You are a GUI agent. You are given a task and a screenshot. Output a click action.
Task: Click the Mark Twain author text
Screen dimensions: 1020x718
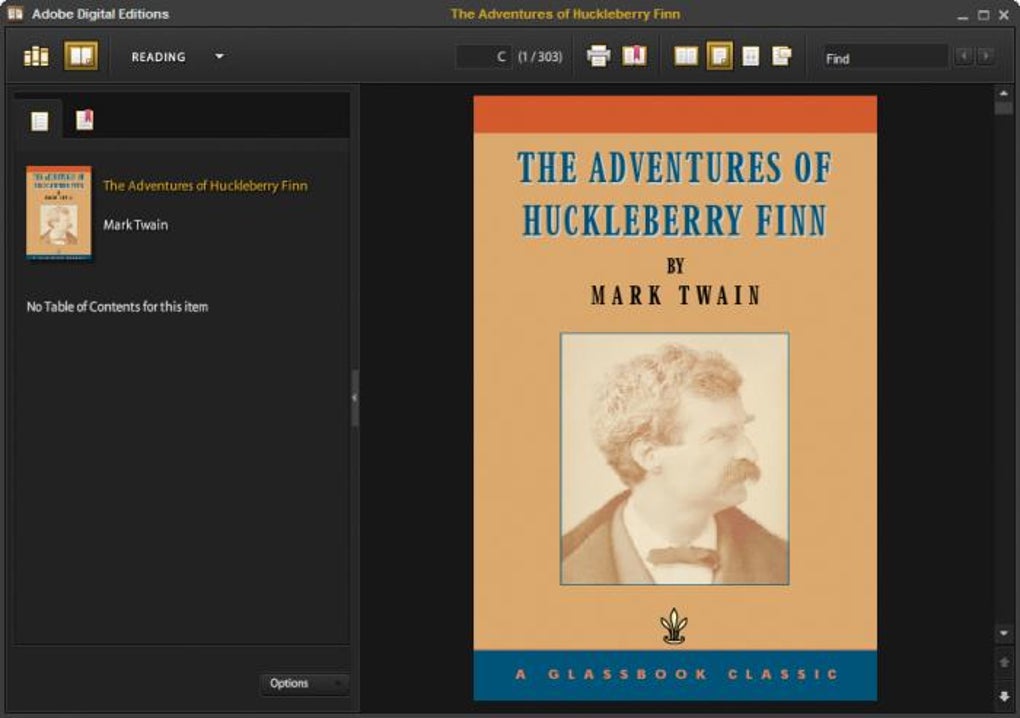click(135, 225)
